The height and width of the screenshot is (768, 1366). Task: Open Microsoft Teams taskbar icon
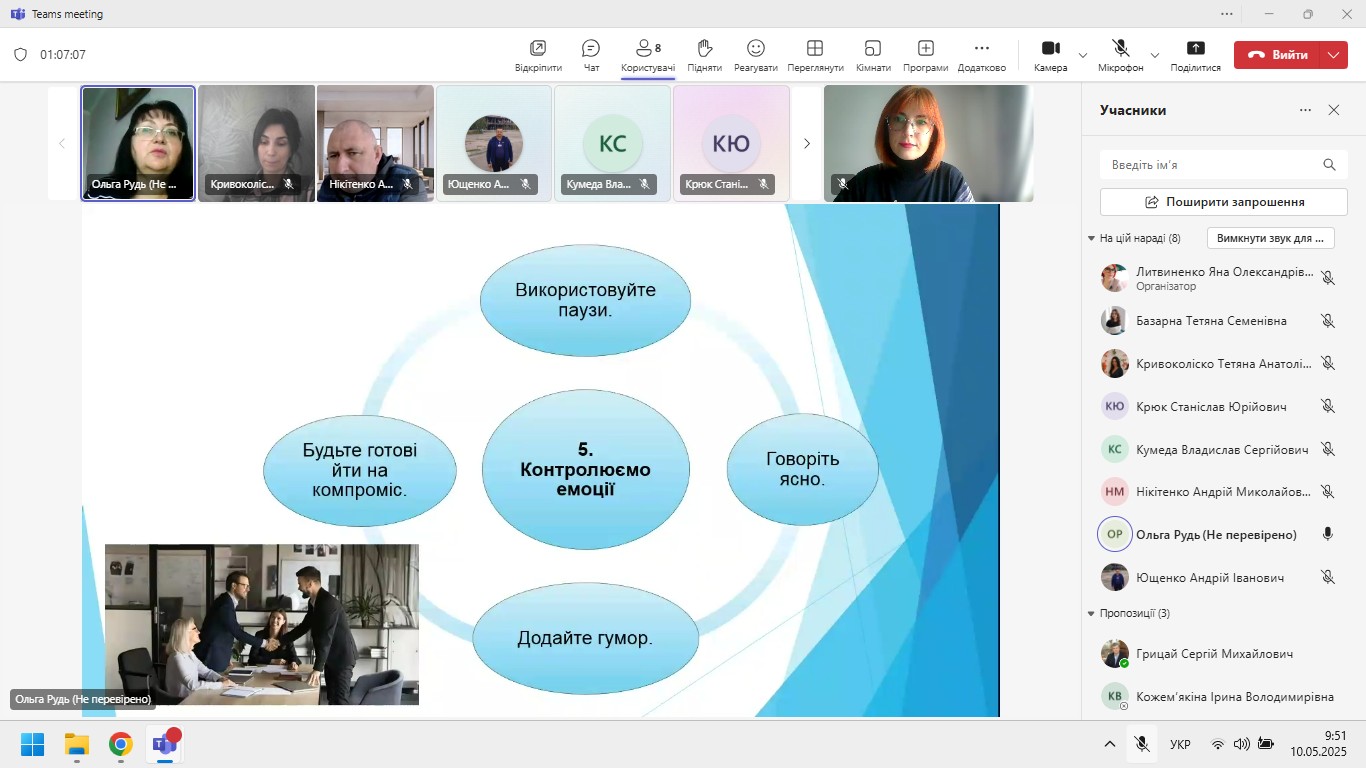(x=164, y=744)
